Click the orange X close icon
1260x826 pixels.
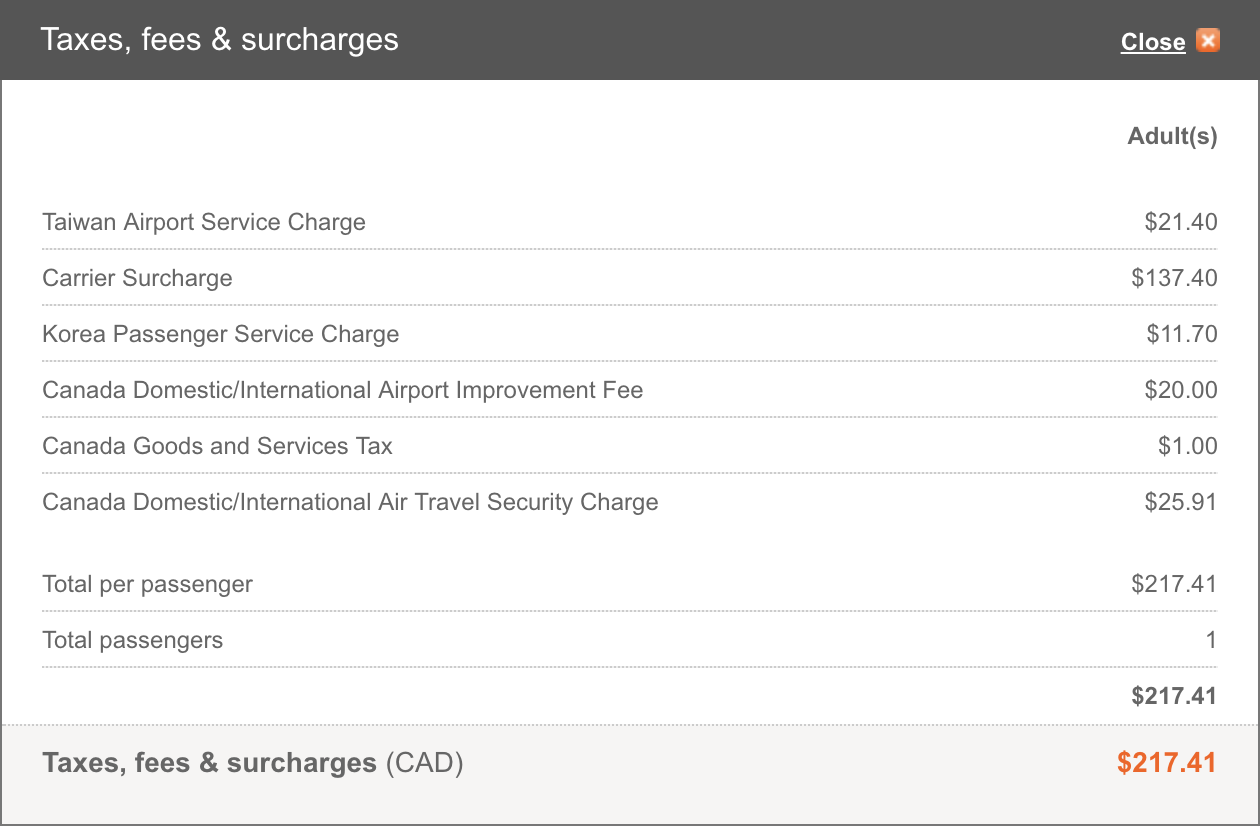(x=1208, y=41)
